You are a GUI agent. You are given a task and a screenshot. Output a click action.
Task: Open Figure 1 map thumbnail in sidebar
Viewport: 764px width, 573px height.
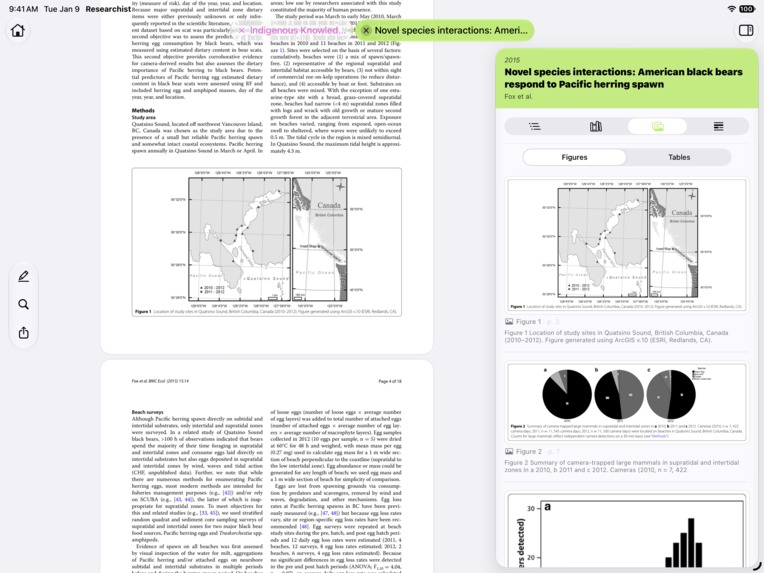pos(627,245)
